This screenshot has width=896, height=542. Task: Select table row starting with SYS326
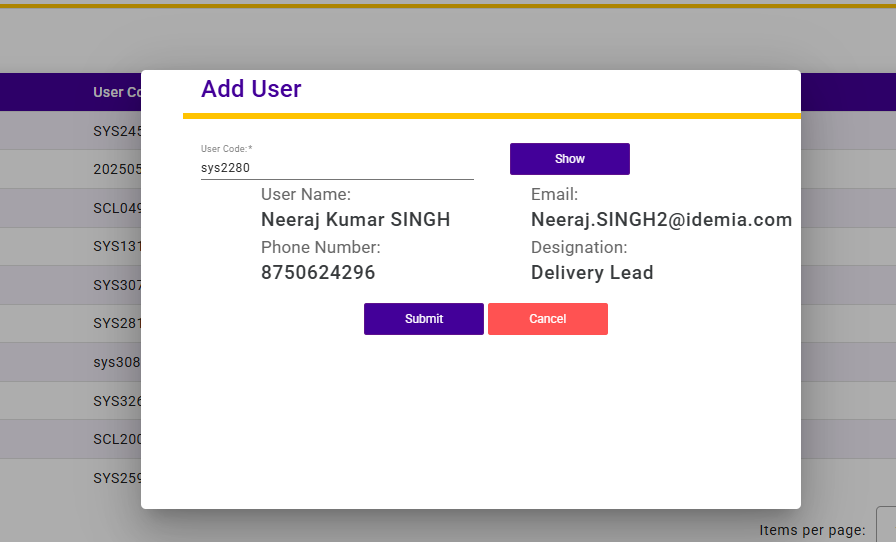(117, 401)
